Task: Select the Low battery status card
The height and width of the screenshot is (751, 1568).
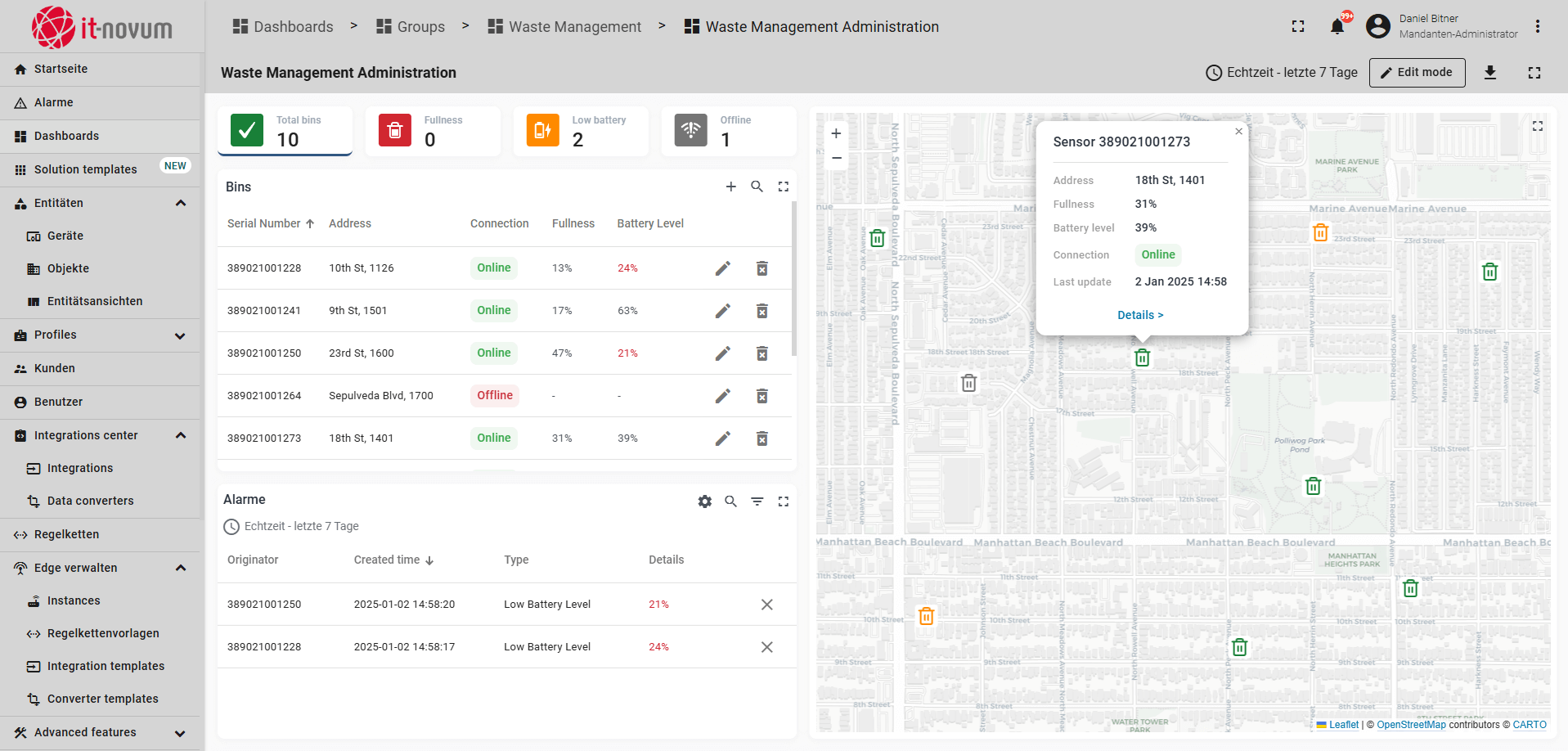Action: coord(580,131)
